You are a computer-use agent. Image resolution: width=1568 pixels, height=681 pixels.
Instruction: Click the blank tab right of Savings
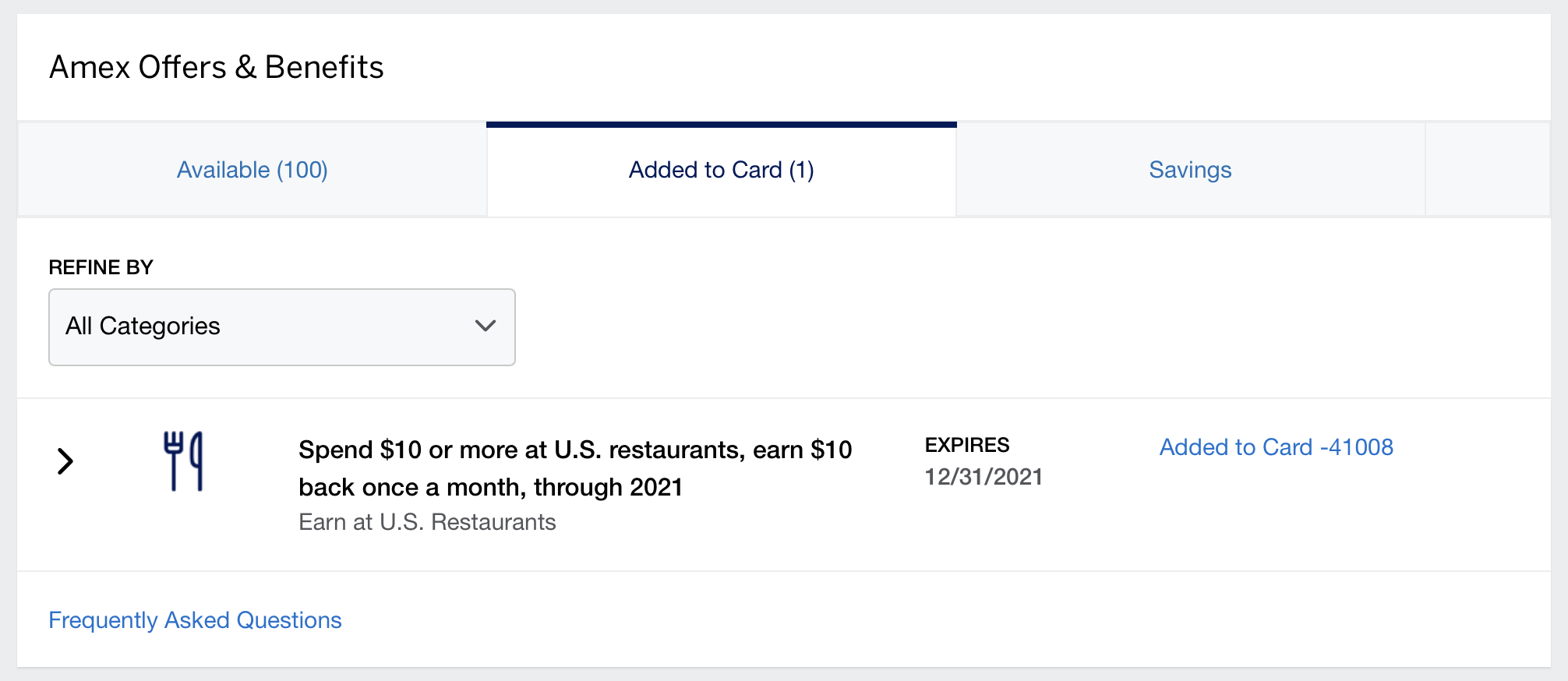click(1487, 170)
